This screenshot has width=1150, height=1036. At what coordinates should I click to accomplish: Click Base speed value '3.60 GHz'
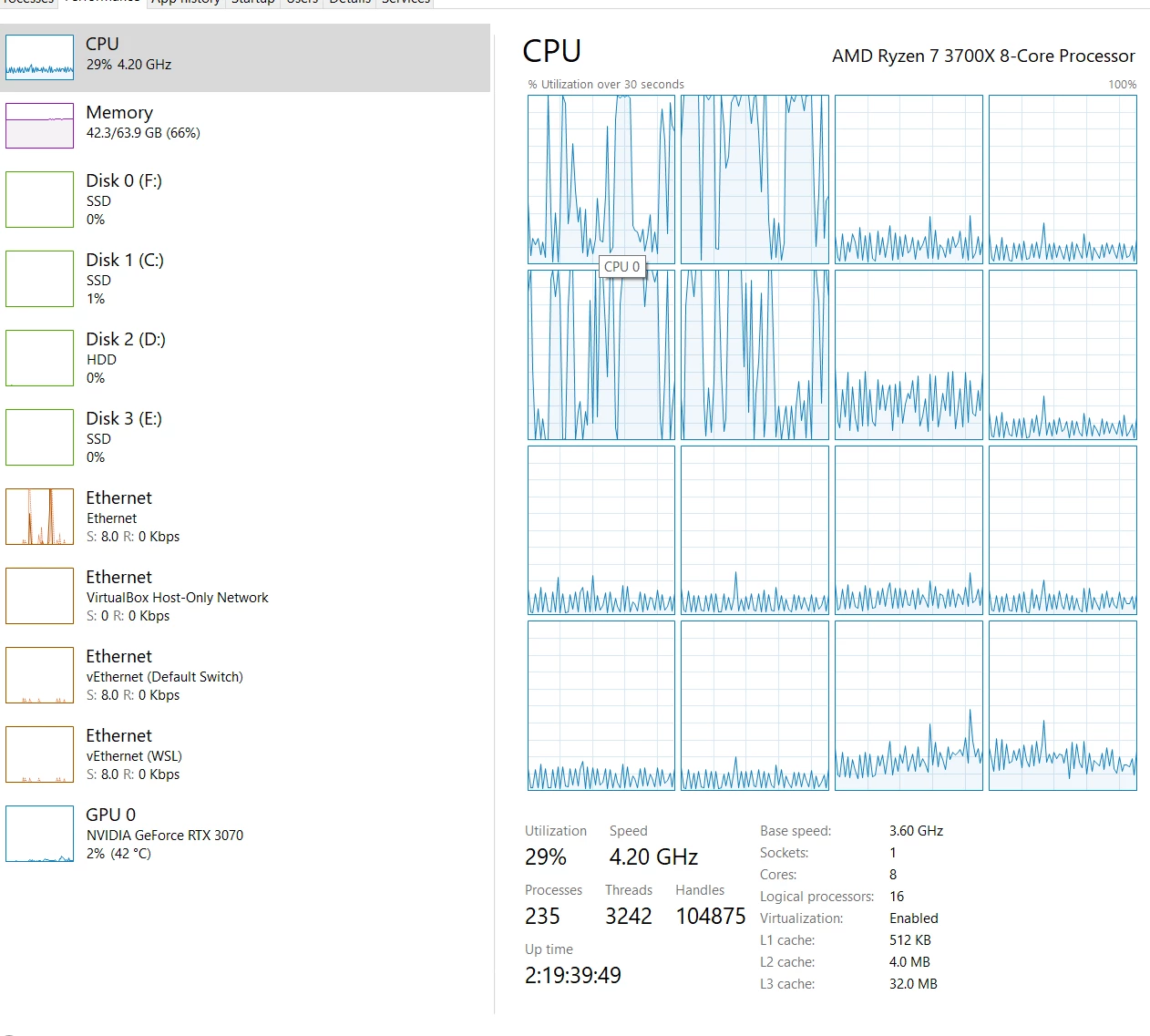[916, 831]
